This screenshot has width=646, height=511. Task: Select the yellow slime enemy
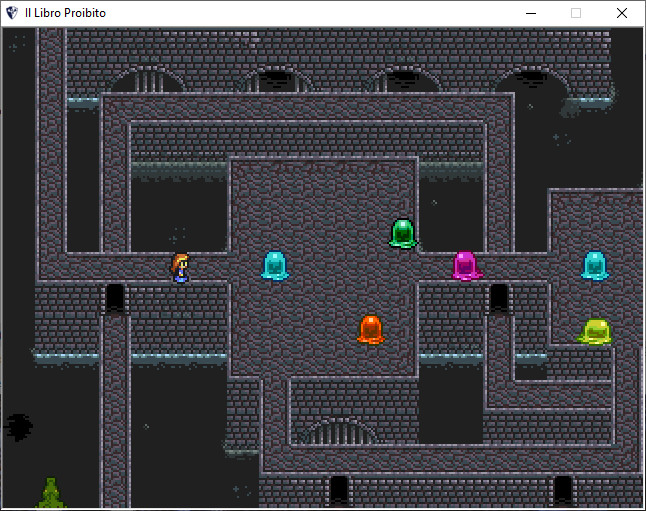point(595,331)
